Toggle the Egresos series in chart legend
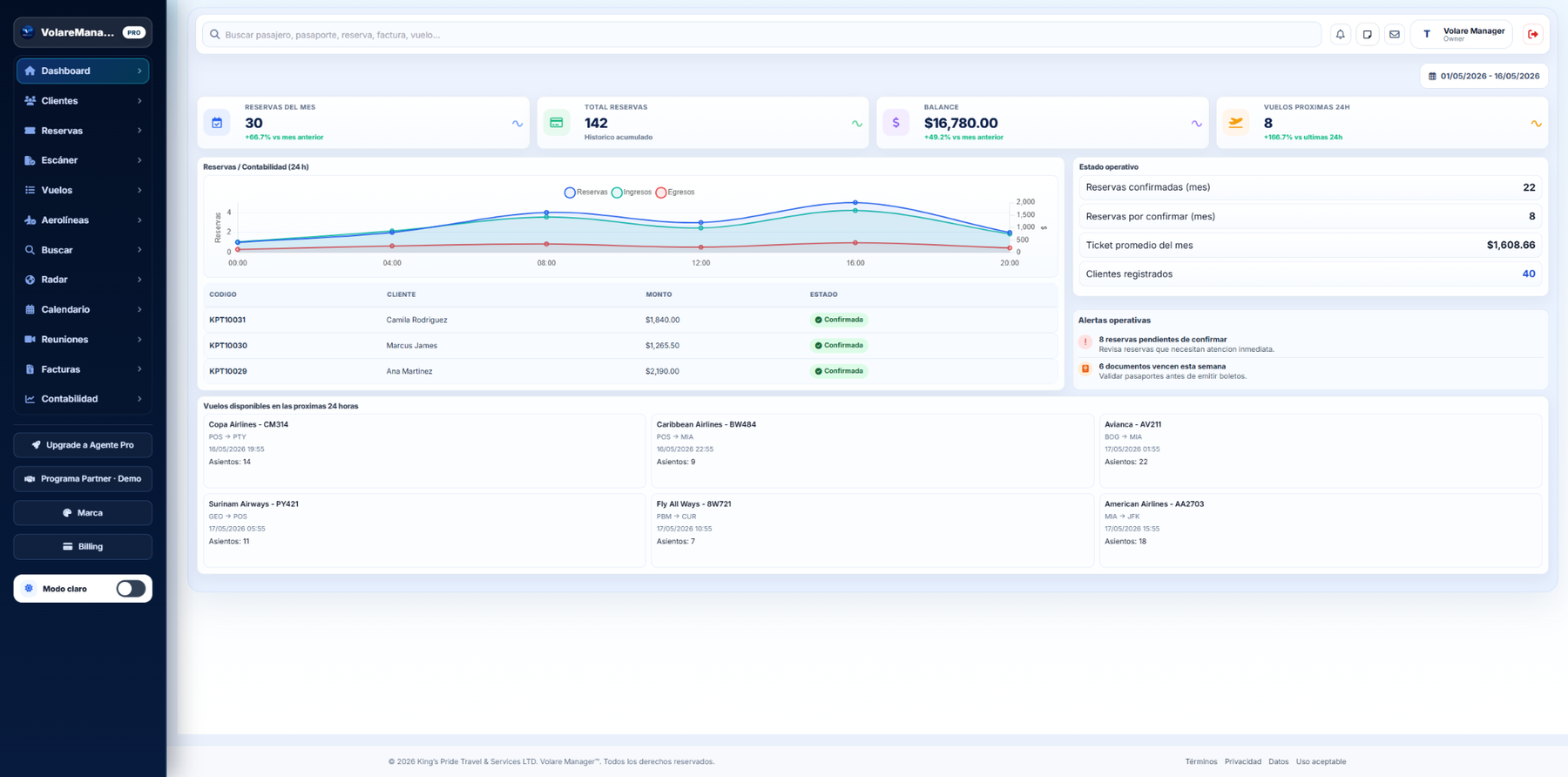 tap(675, 193)
